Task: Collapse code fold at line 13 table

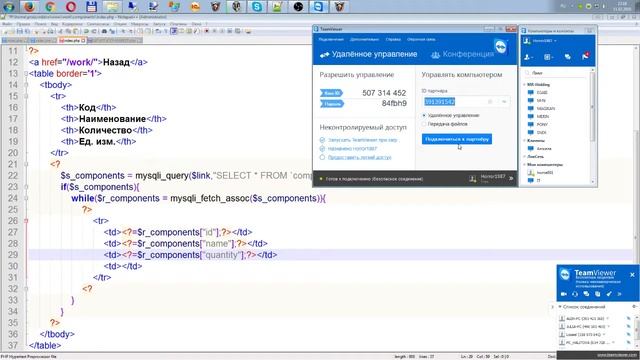Action: tap(26, 73)
